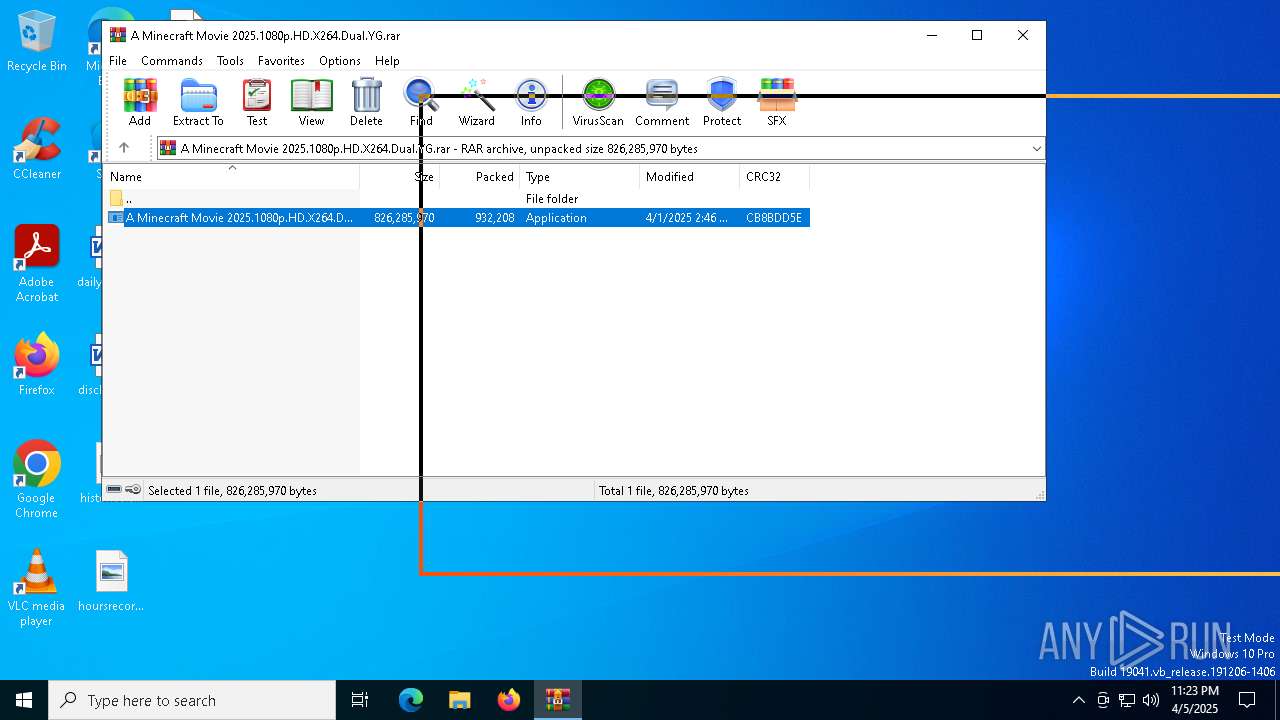Select the A Minecraft Movie application file
The height and width of the screenshot is (720, 1280).
[457, 218]
